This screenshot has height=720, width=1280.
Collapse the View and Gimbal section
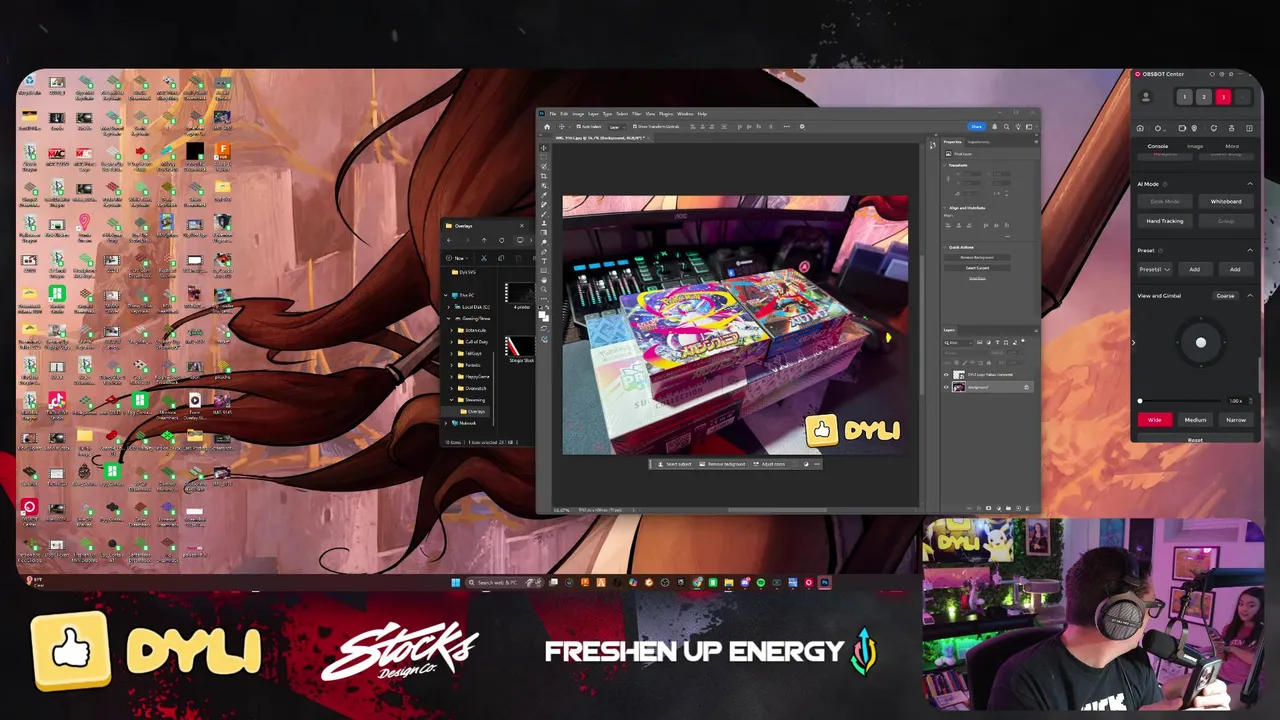1250,296
